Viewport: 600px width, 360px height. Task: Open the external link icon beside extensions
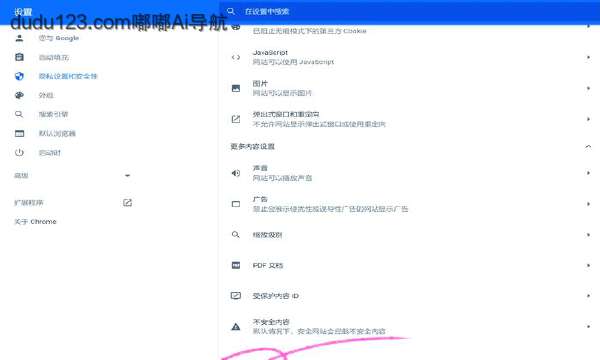pos(127,202)
